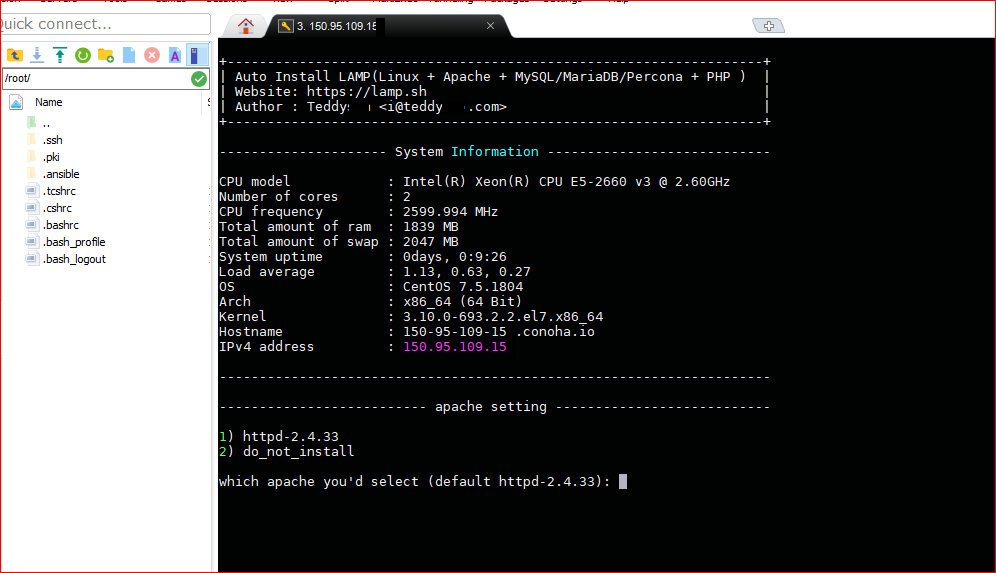Confirm /root/ path with green checkmark
This screenshot has height=573, width=996.
pos(199,79)
